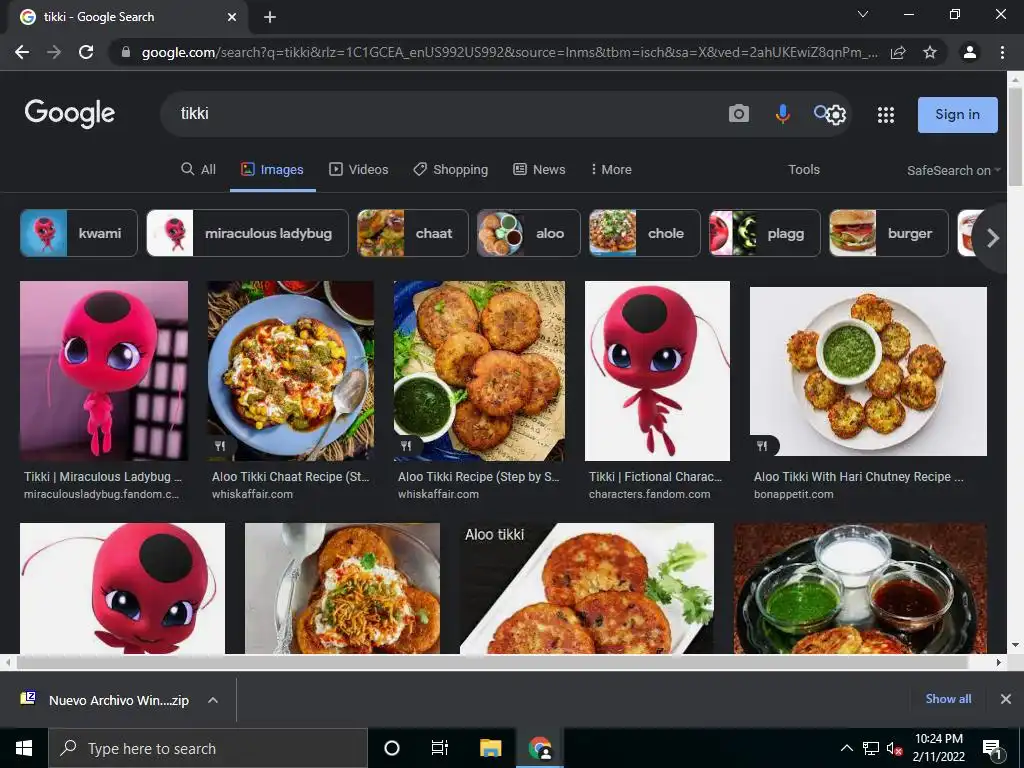
Task: Open the Google apps grid
Action: (886, 115)
